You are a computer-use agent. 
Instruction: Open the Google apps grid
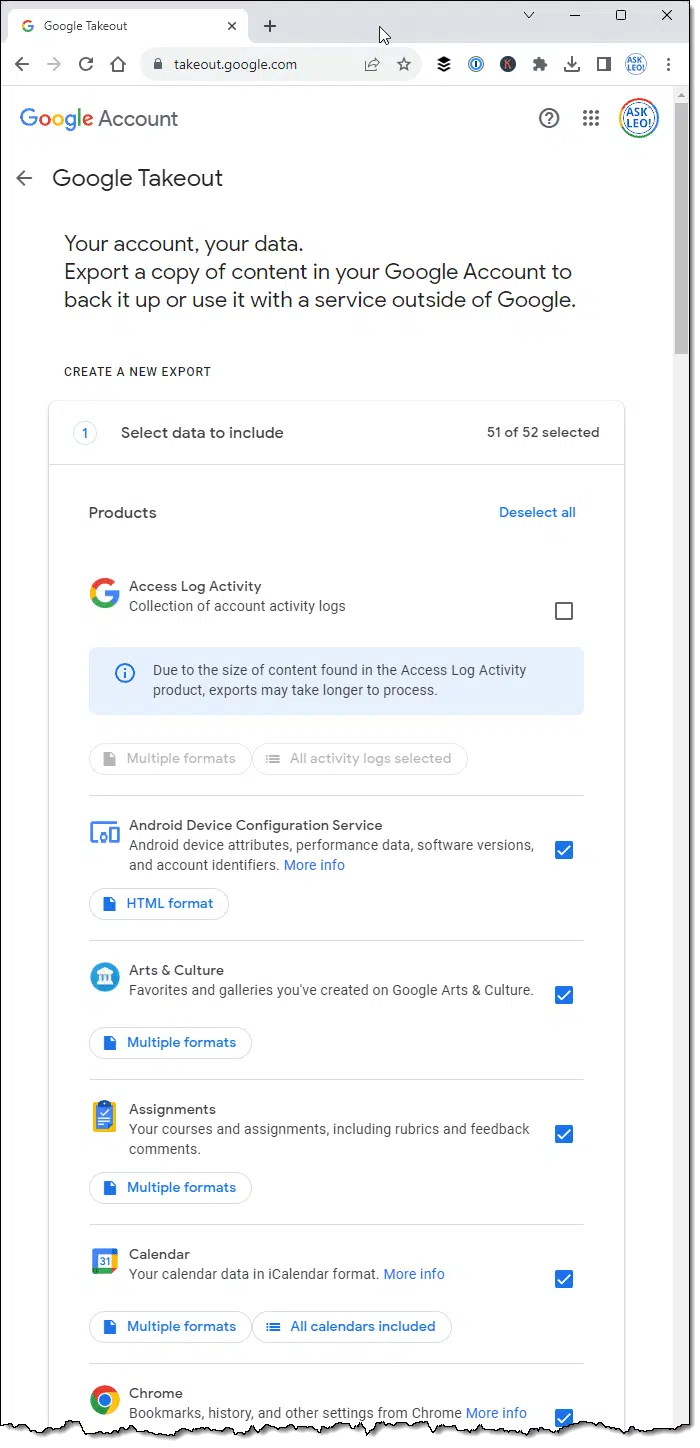click(591, 118)
